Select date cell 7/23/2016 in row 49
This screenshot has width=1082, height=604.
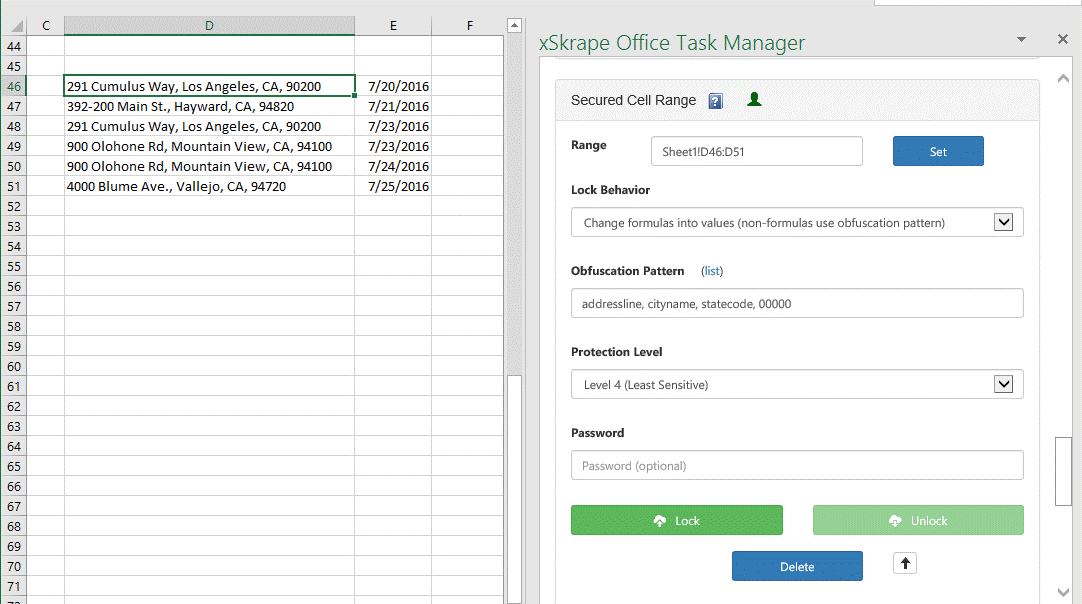pos(393,146)
